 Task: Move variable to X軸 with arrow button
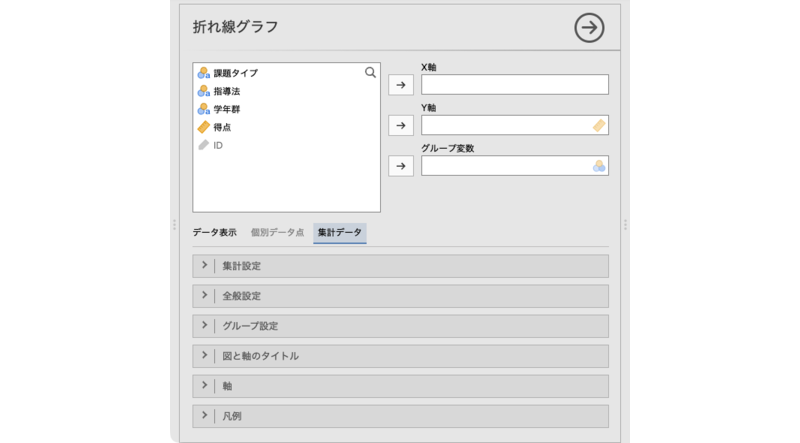click(400, 85)
